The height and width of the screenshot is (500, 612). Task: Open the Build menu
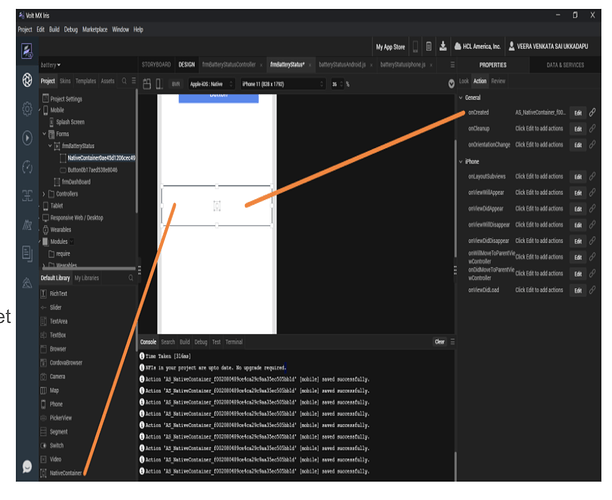54,29
